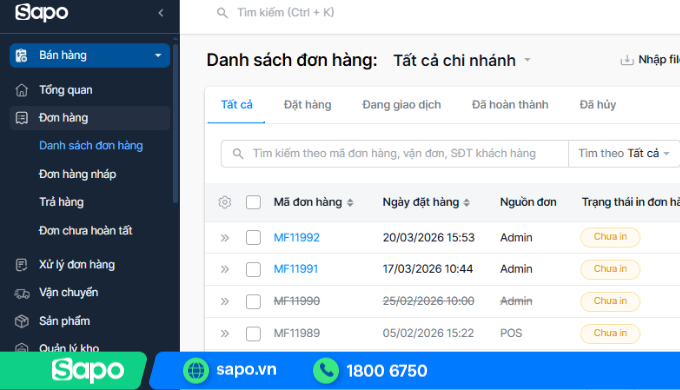Click the Xử lý đơn hàng icon
Image resolution: width=680 pixels, height=390 pixels.
click(22, 265)
